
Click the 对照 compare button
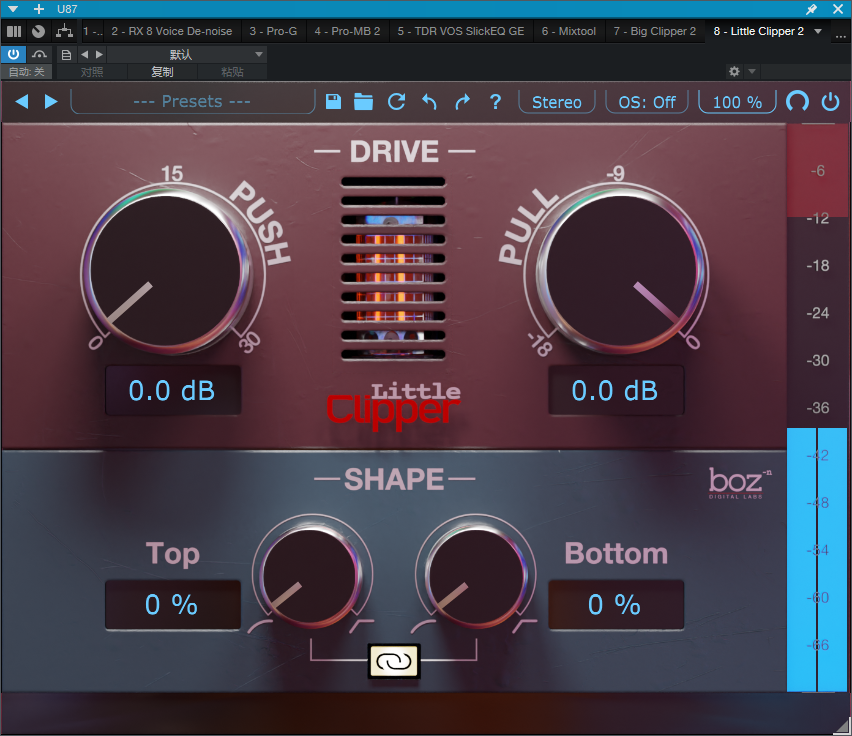[x=92, y=72]
